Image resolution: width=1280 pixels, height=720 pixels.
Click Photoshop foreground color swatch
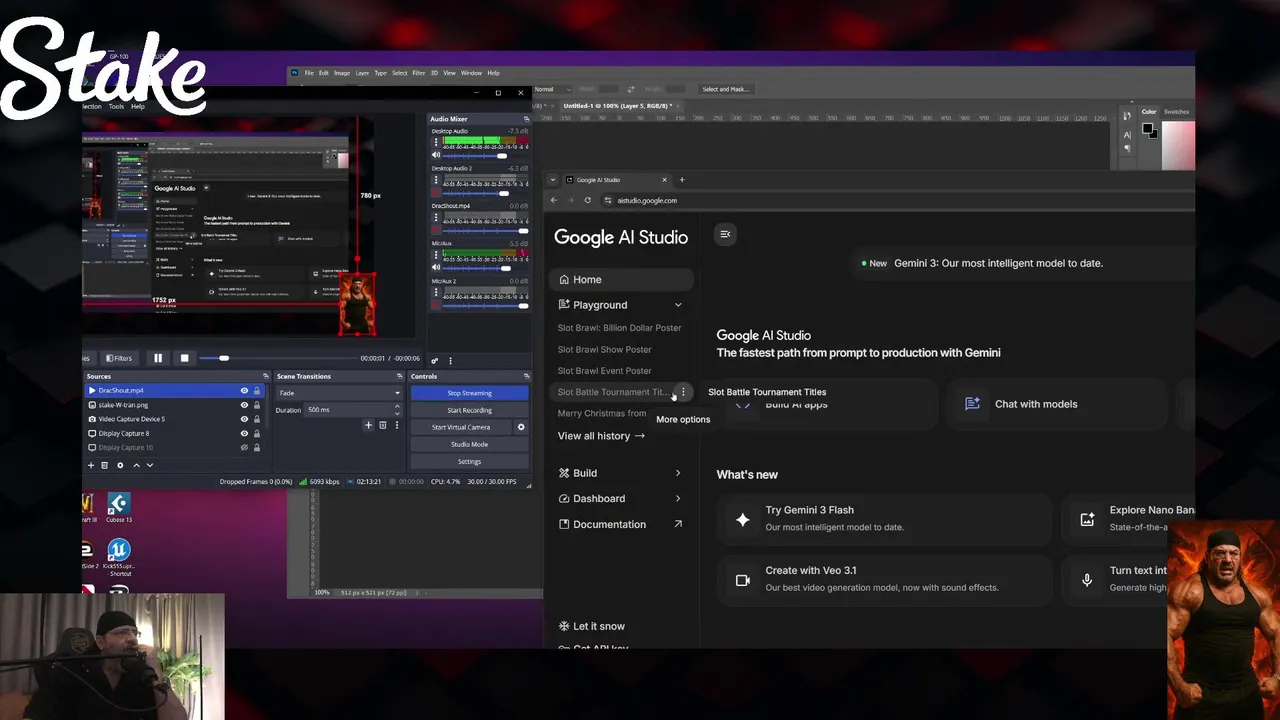coord(1147,128)
